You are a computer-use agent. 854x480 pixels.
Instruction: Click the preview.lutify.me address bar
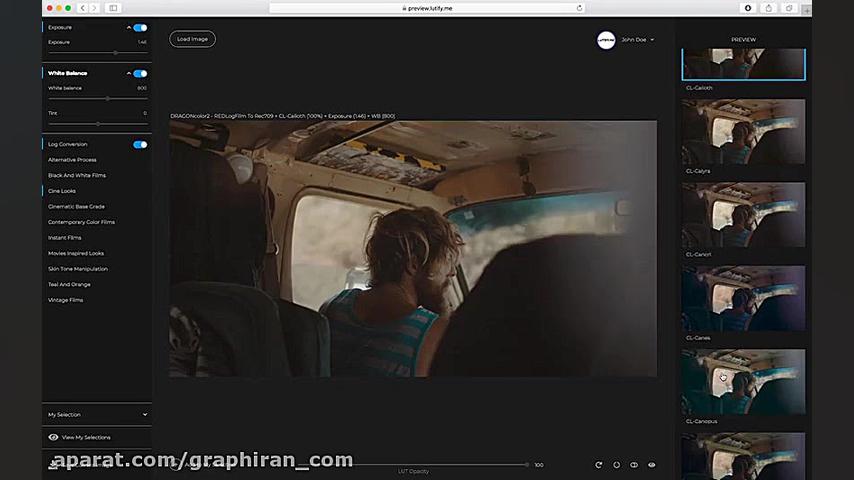pyautogui.click(x=427, y=8)
